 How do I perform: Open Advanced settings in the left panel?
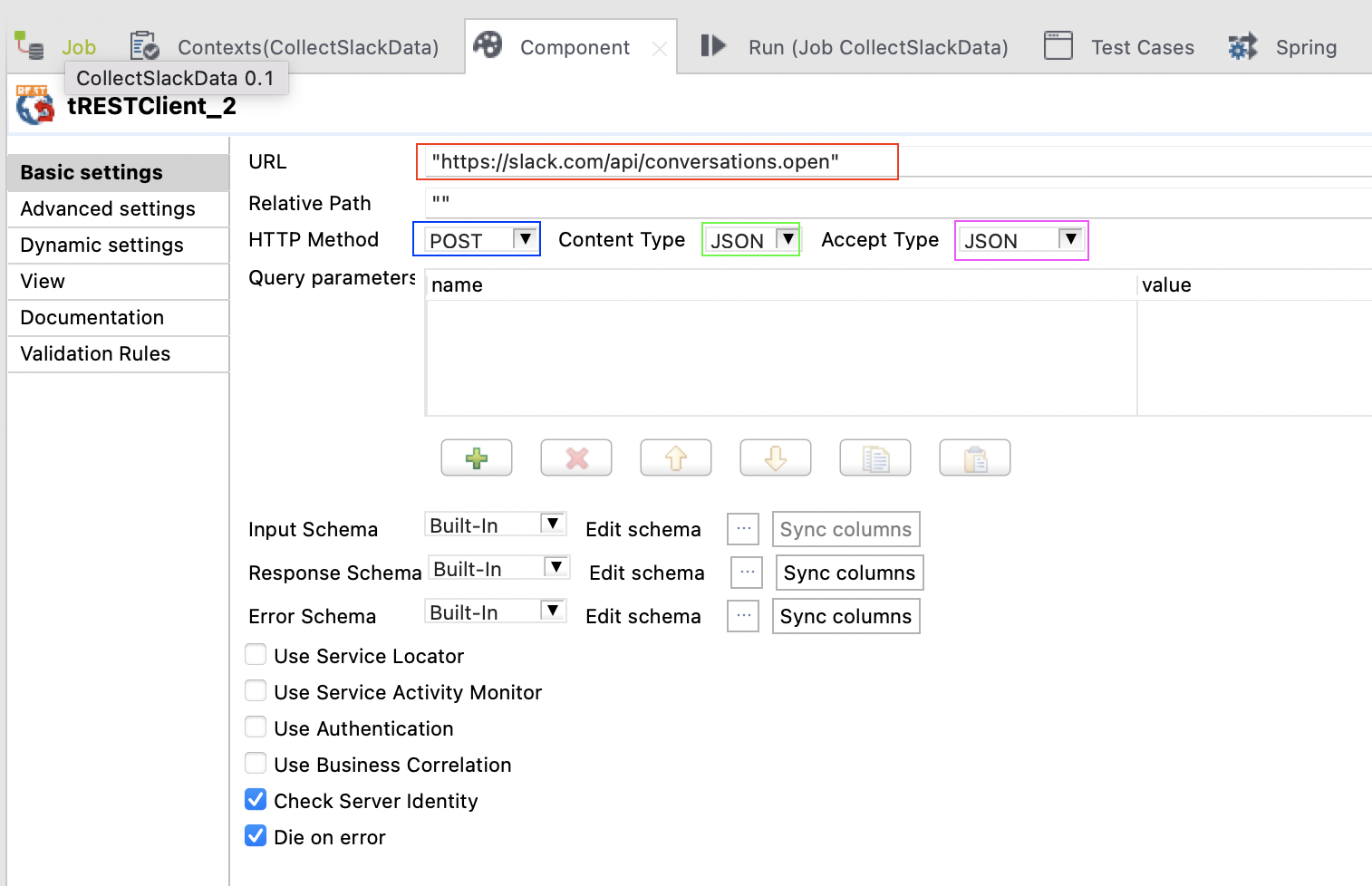[107, 208]
